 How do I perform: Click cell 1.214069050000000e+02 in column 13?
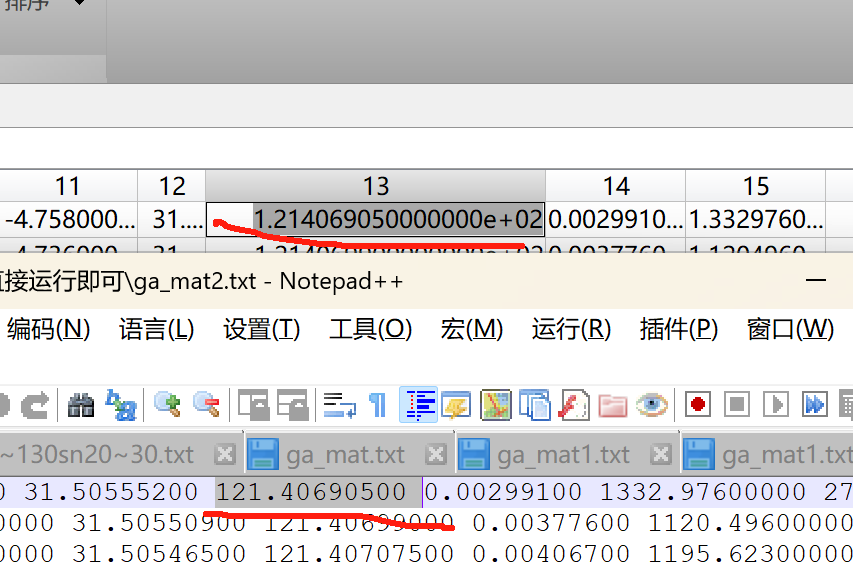point(375,219)
